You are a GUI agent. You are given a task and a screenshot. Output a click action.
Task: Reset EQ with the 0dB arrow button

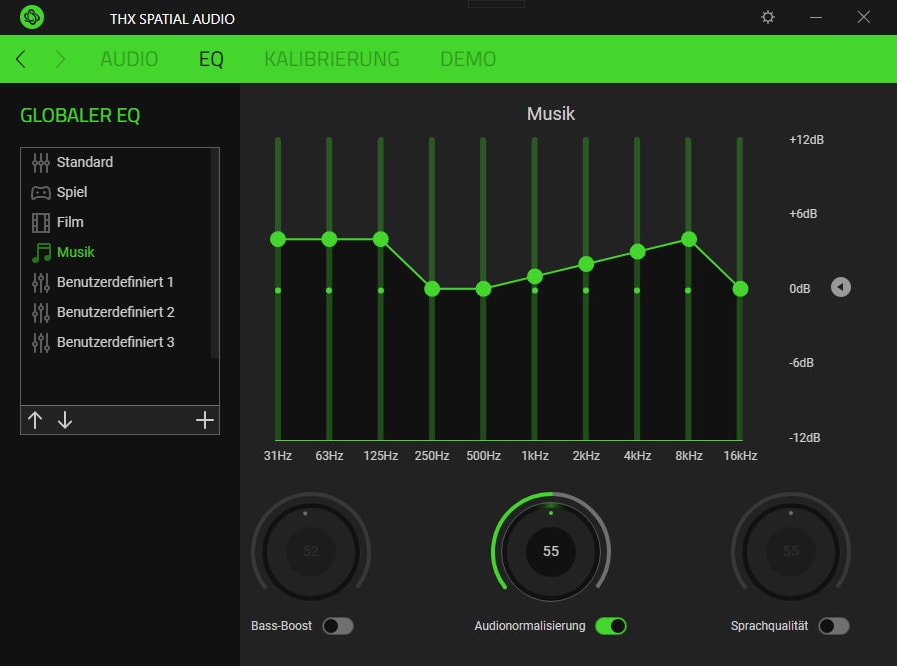[840, 287]
